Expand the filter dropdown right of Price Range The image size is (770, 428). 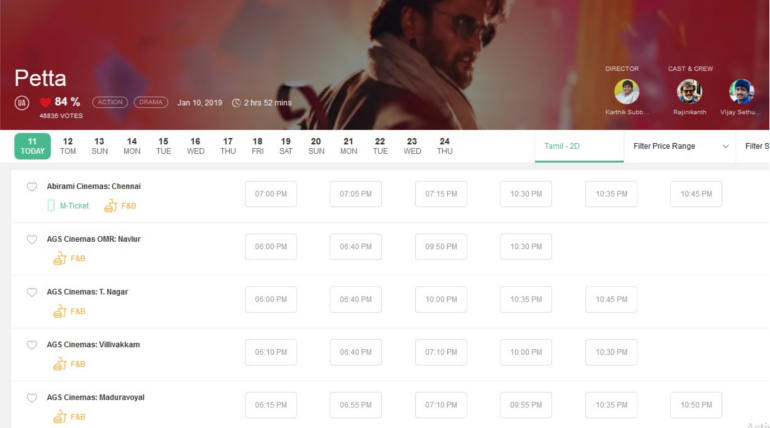pyautogui.click(x=755, y=146)
